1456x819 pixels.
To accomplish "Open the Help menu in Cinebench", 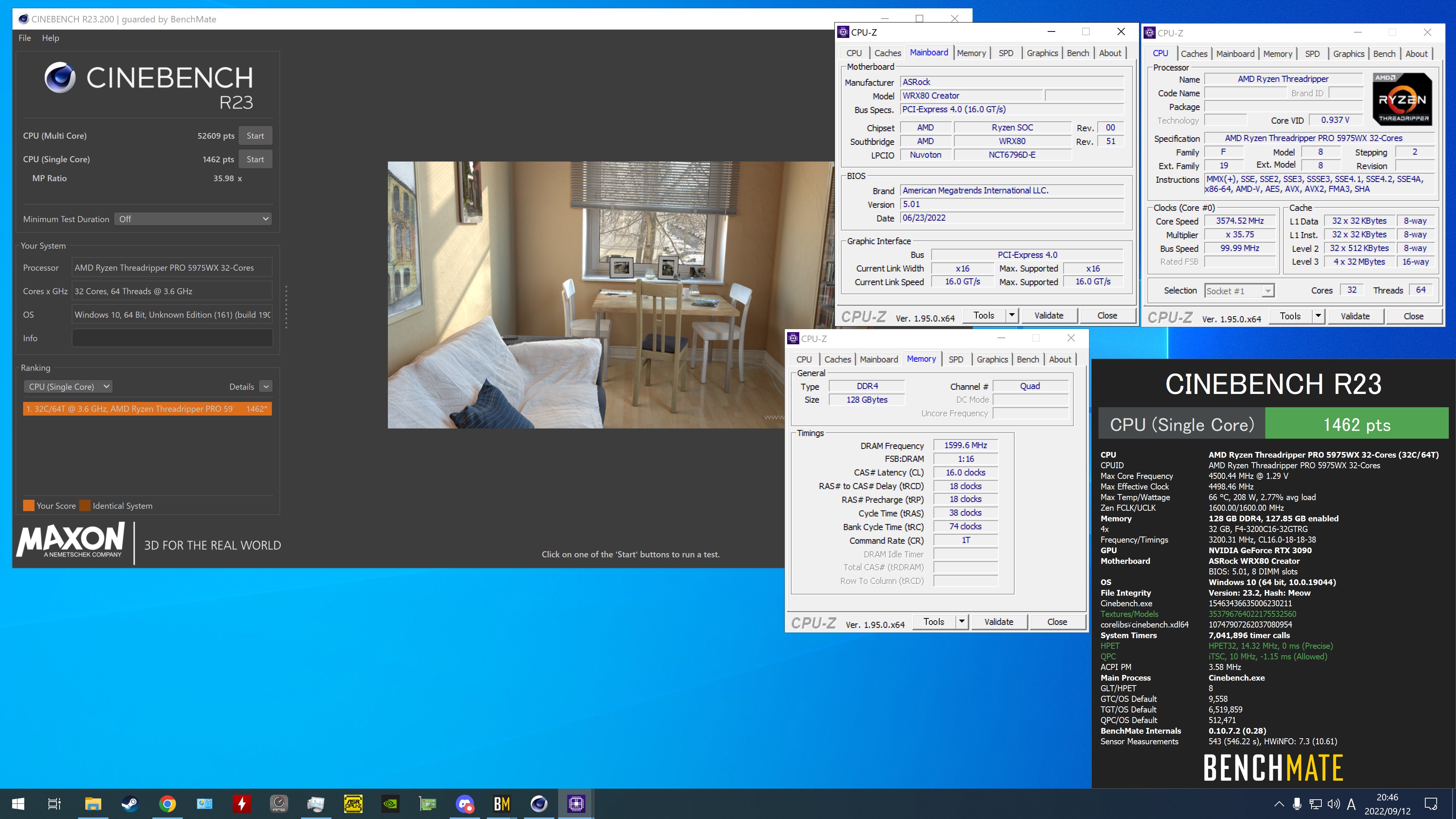I will point(50,38).
